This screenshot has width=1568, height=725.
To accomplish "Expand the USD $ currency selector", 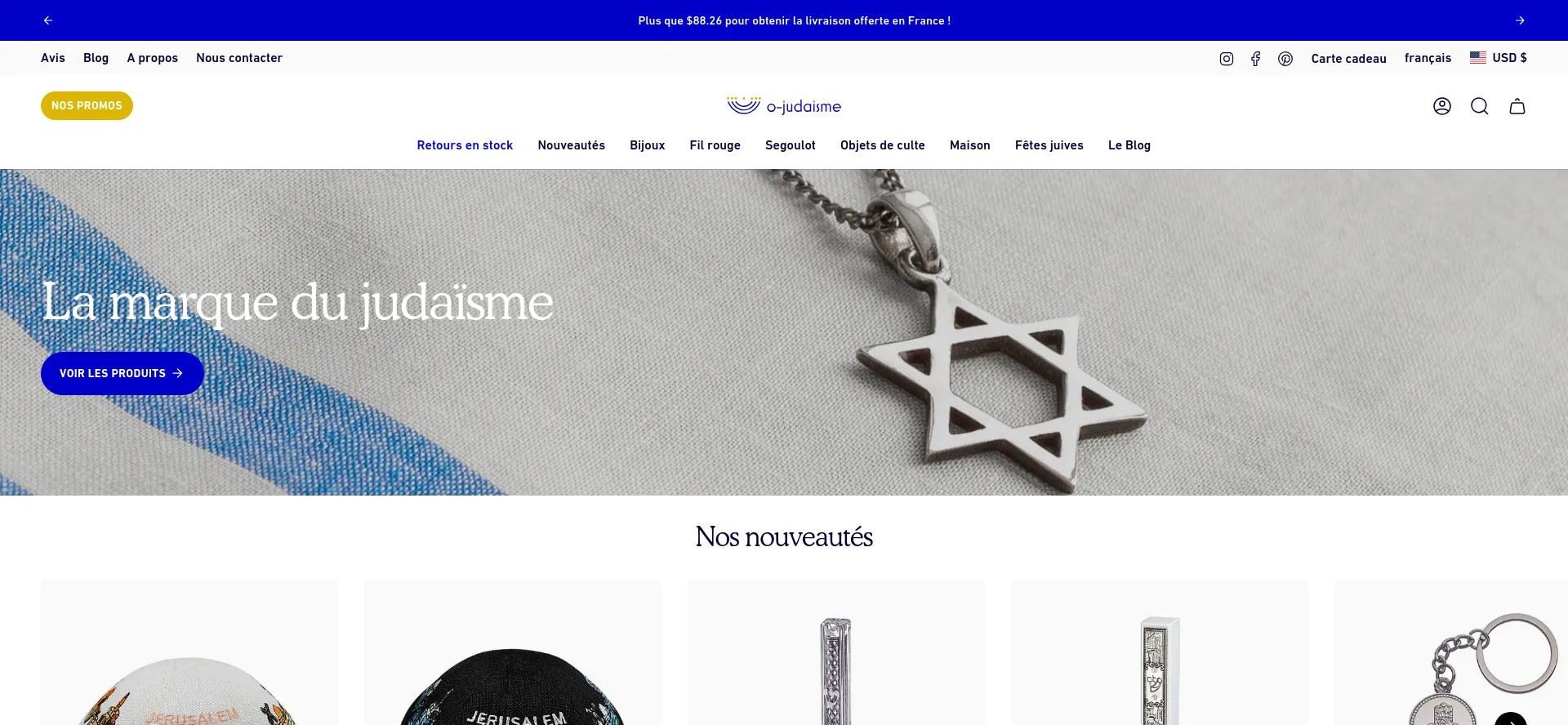I will point(1499,58).
